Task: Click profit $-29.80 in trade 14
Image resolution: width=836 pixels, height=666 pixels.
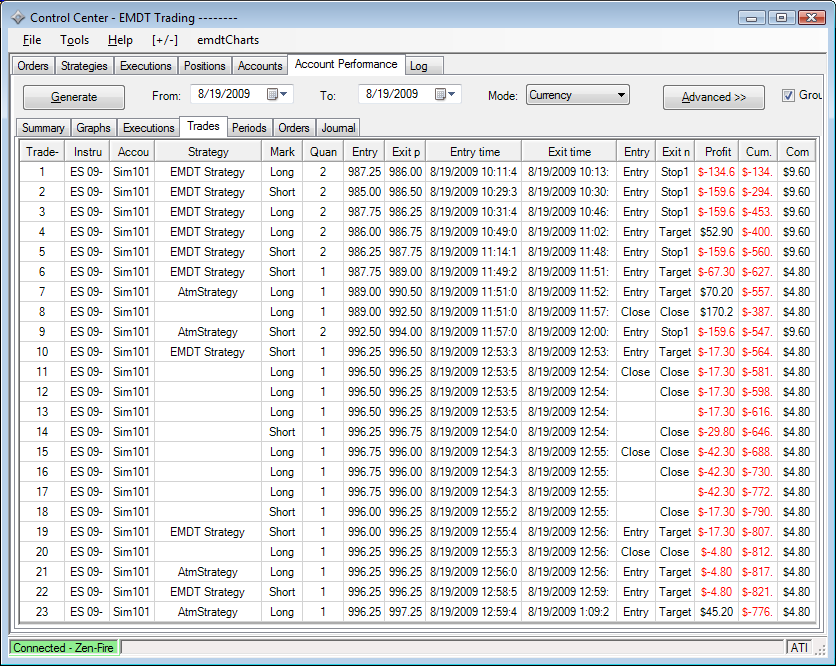Action: (x=717, y=432)
